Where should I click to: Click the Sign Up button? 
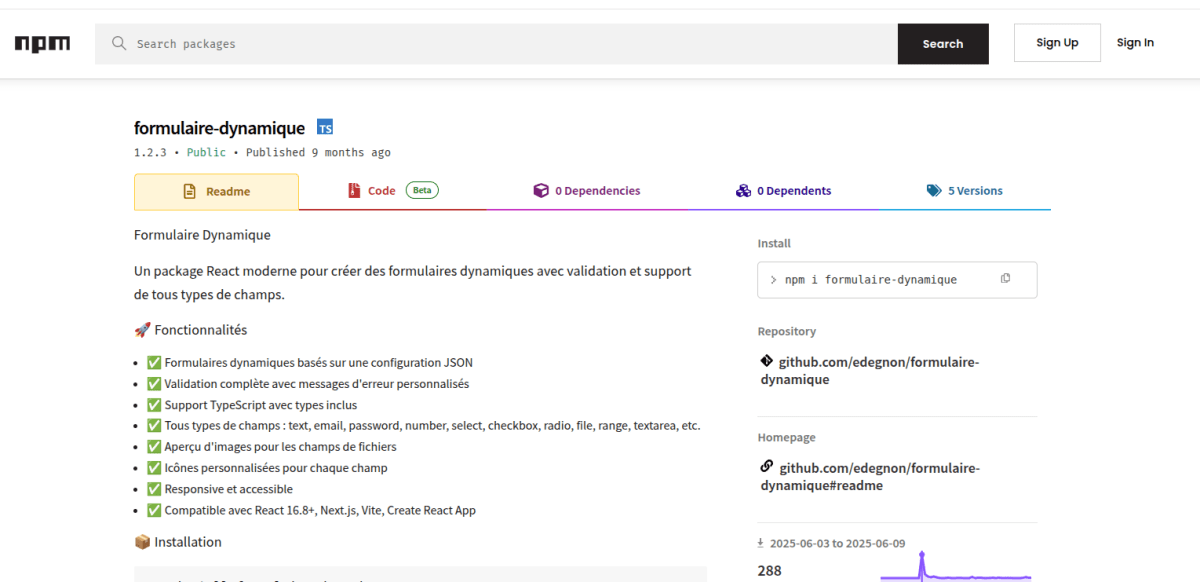1057,43
